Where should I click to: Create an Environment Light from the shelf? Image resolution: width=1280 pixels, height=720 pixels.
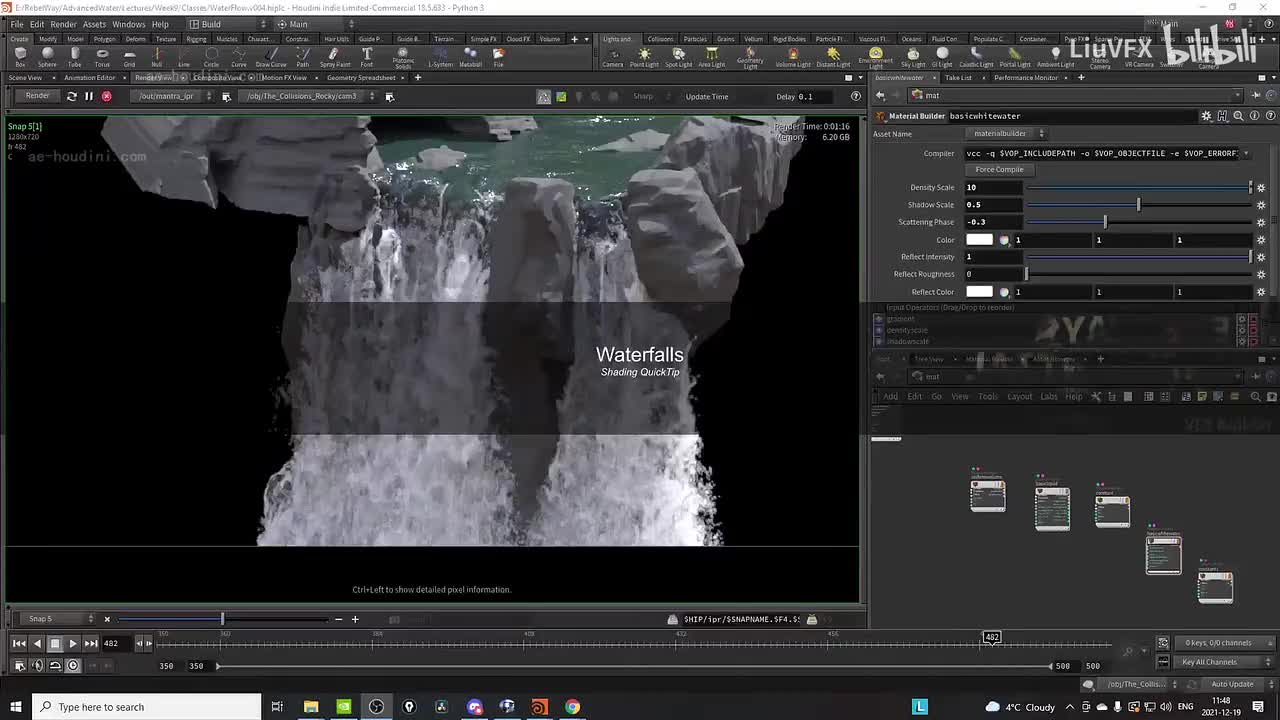(x=875, y=57)
